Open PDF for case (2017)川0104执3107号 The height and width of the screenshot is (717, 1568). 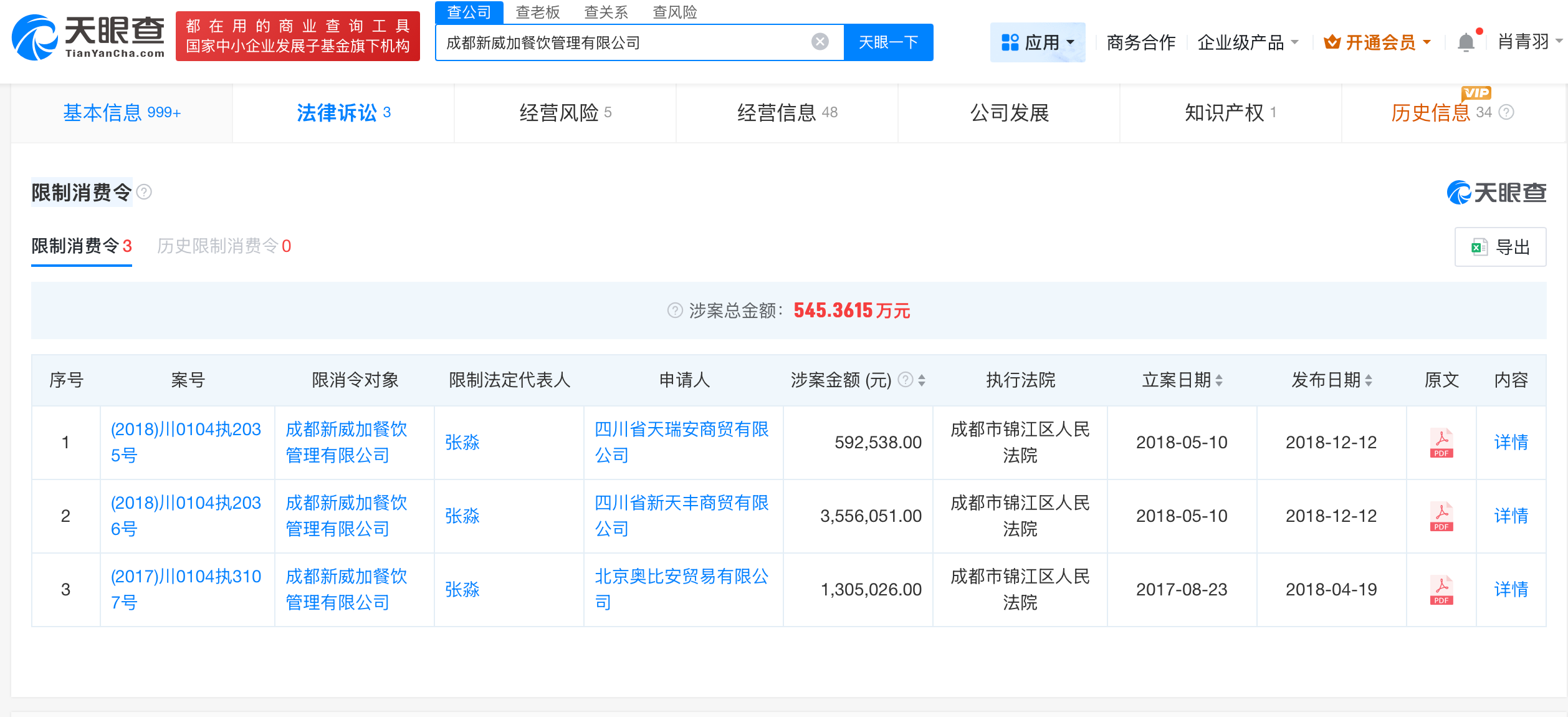point(1440,589)
